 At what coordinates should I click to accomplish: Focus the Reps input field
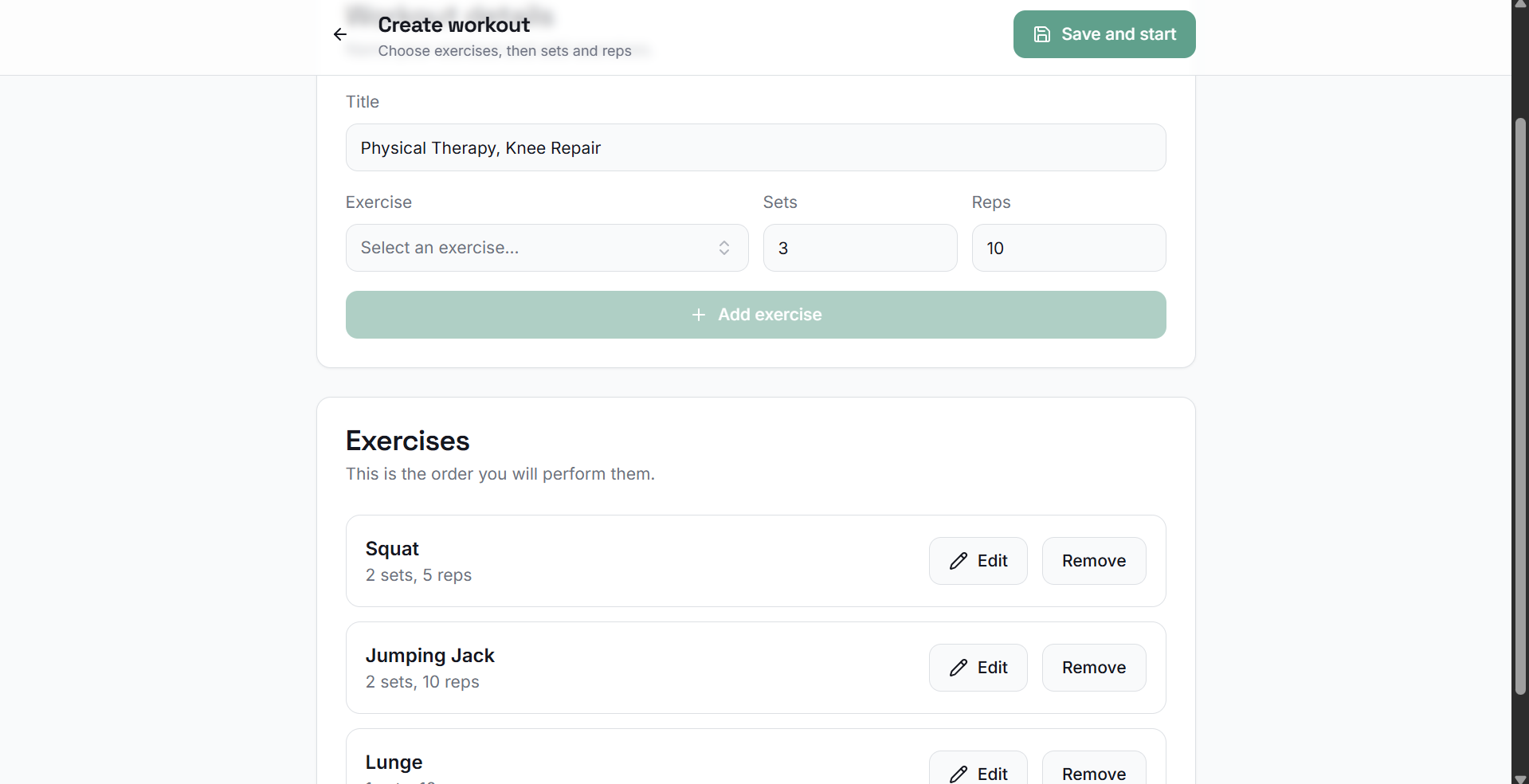click(1068, 248)
